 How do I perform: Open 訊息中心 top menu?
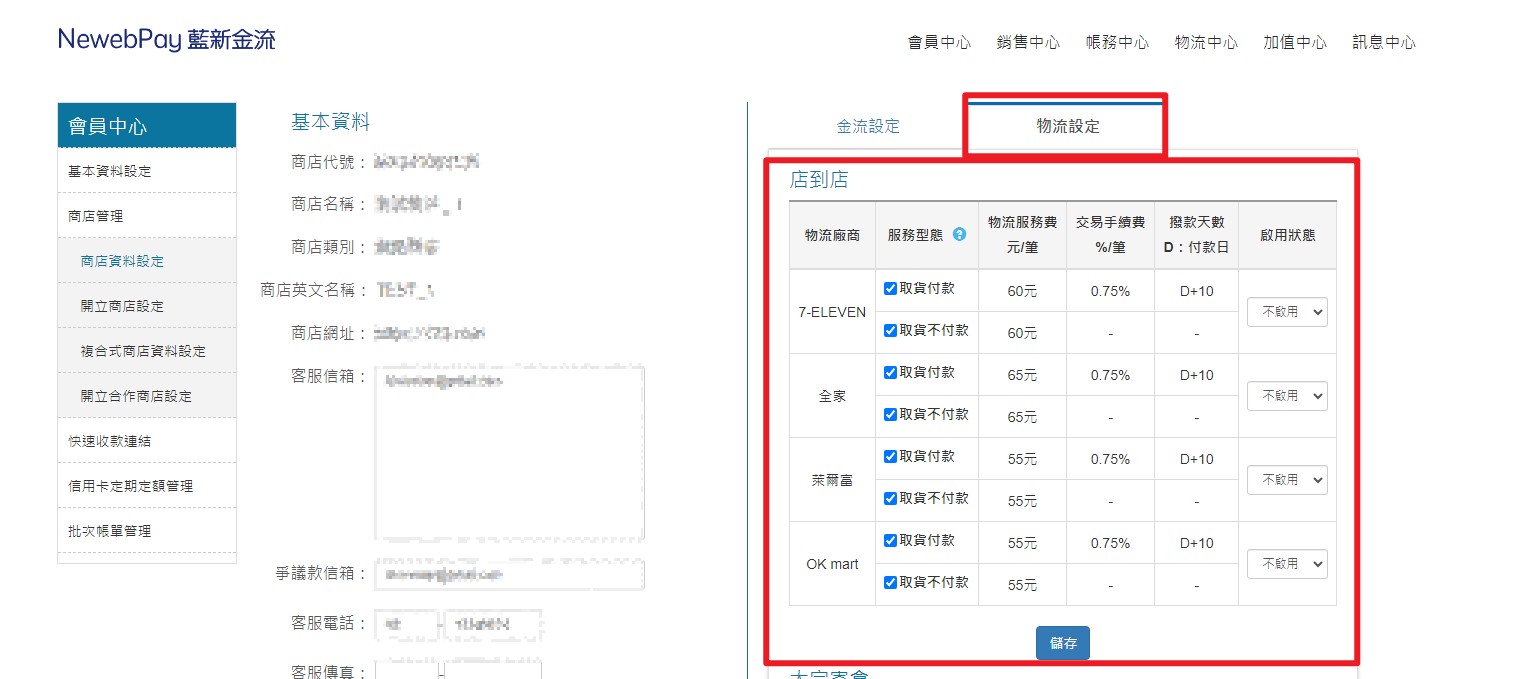click(x=1384, y=43)
